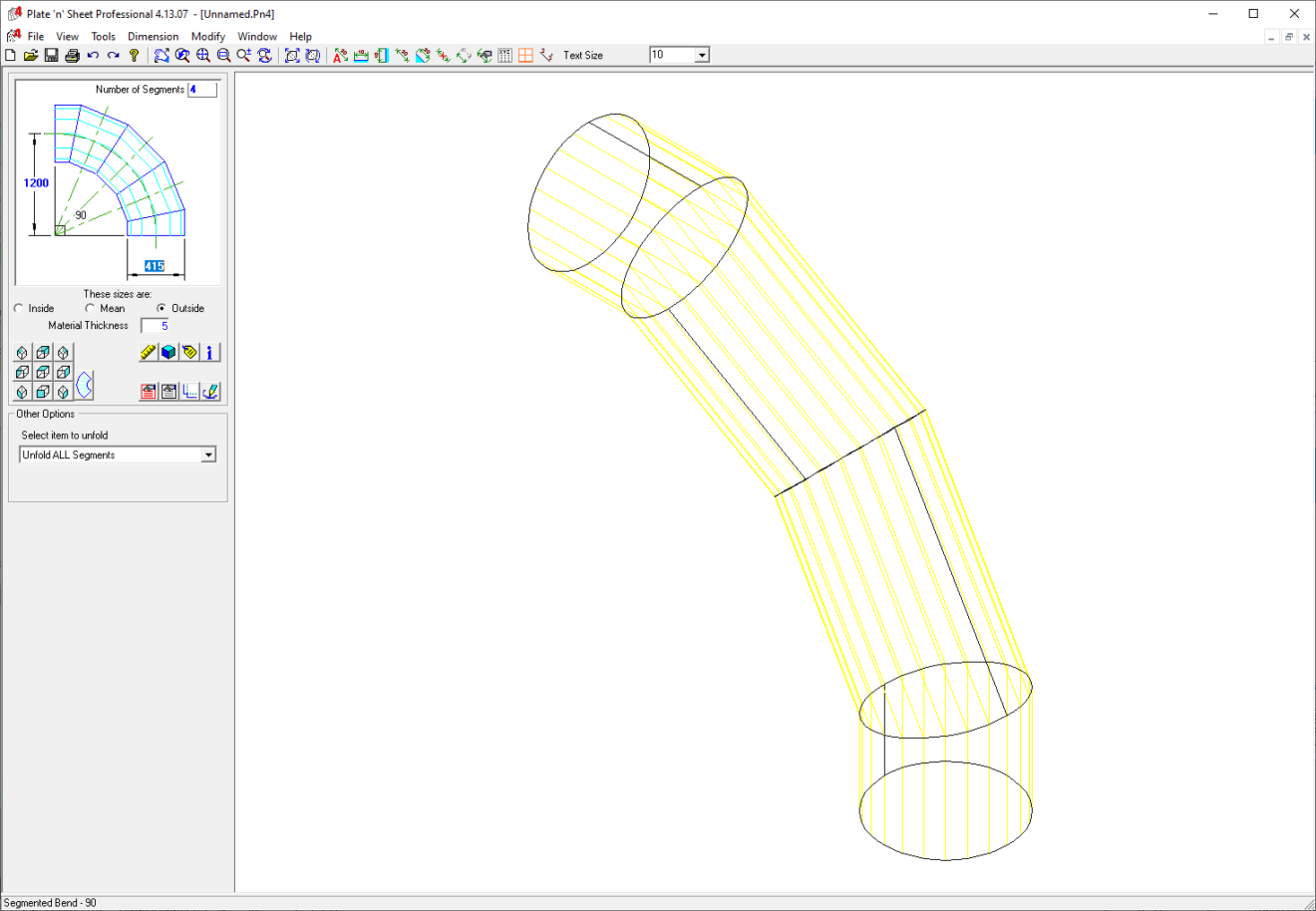The width and height of the screenshot is (1316, 911).
Task: Activate the red dimension text tool
Action: (x=338, y=56)
